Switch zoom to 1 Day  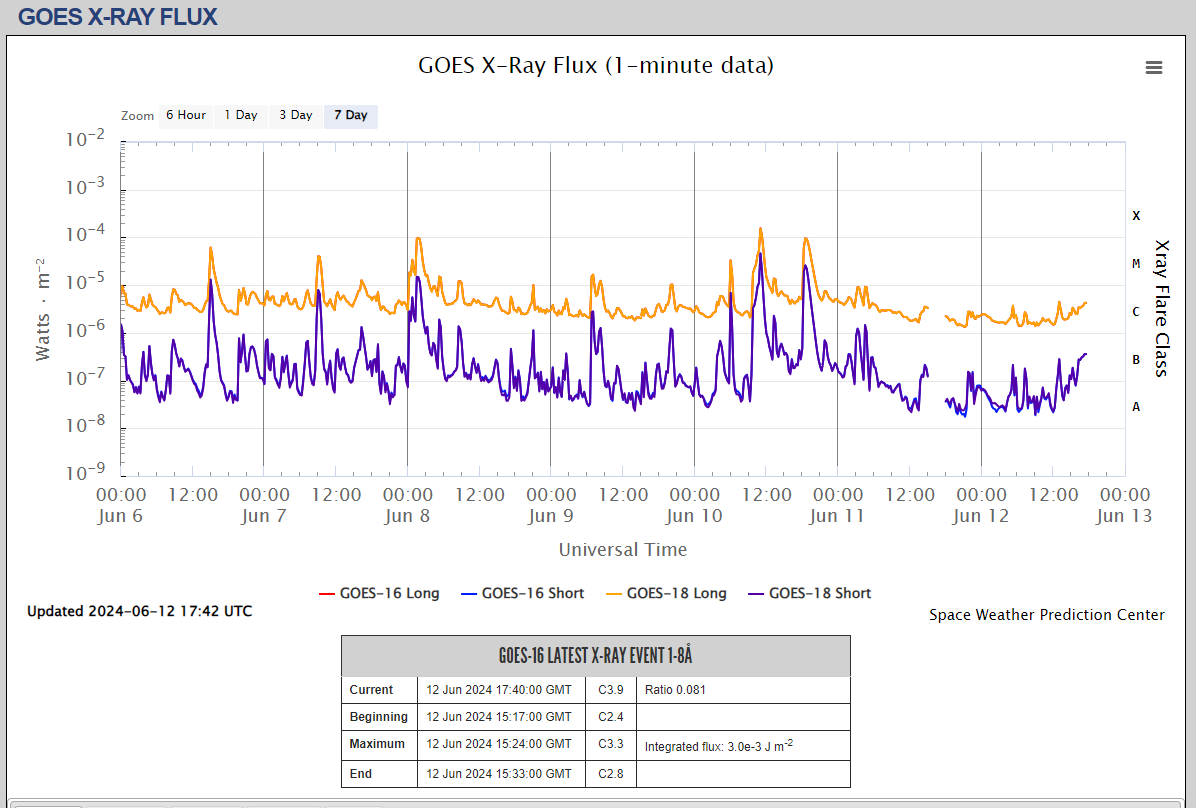240,116
